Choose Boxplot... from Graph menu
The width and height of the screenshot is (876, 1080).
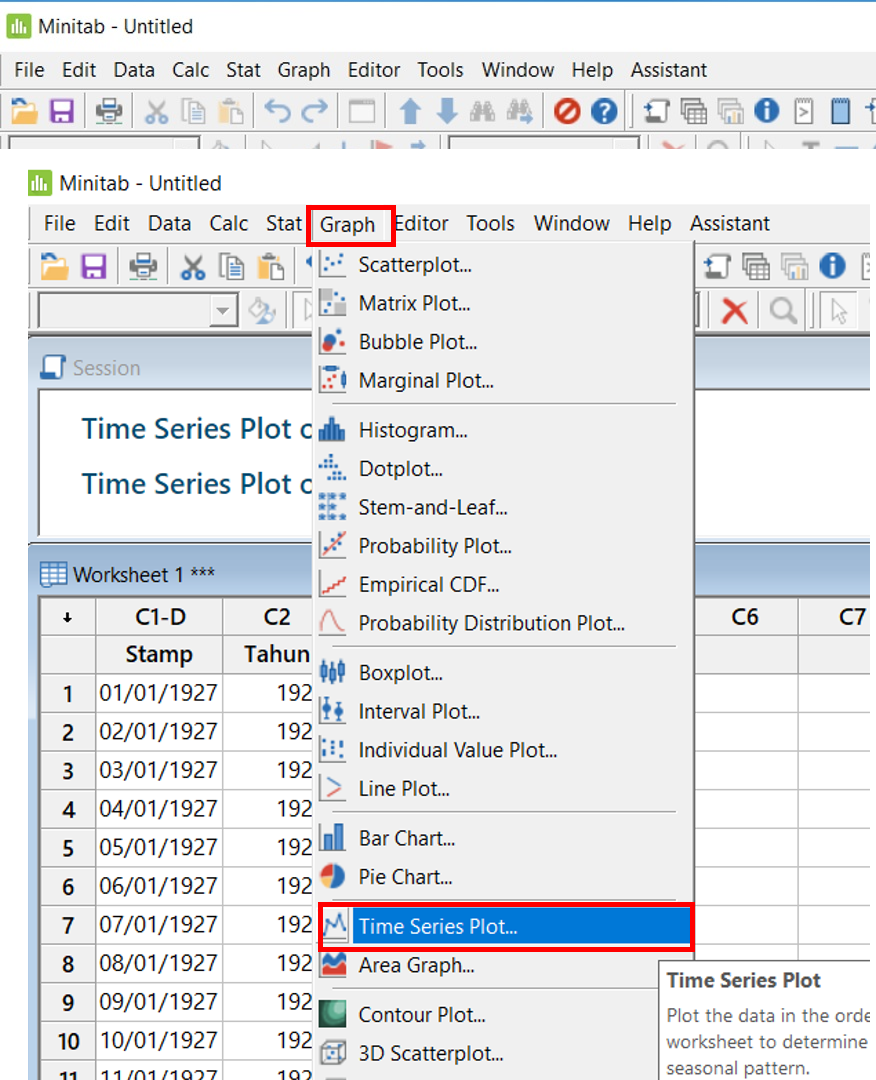[x=503, y=673]
